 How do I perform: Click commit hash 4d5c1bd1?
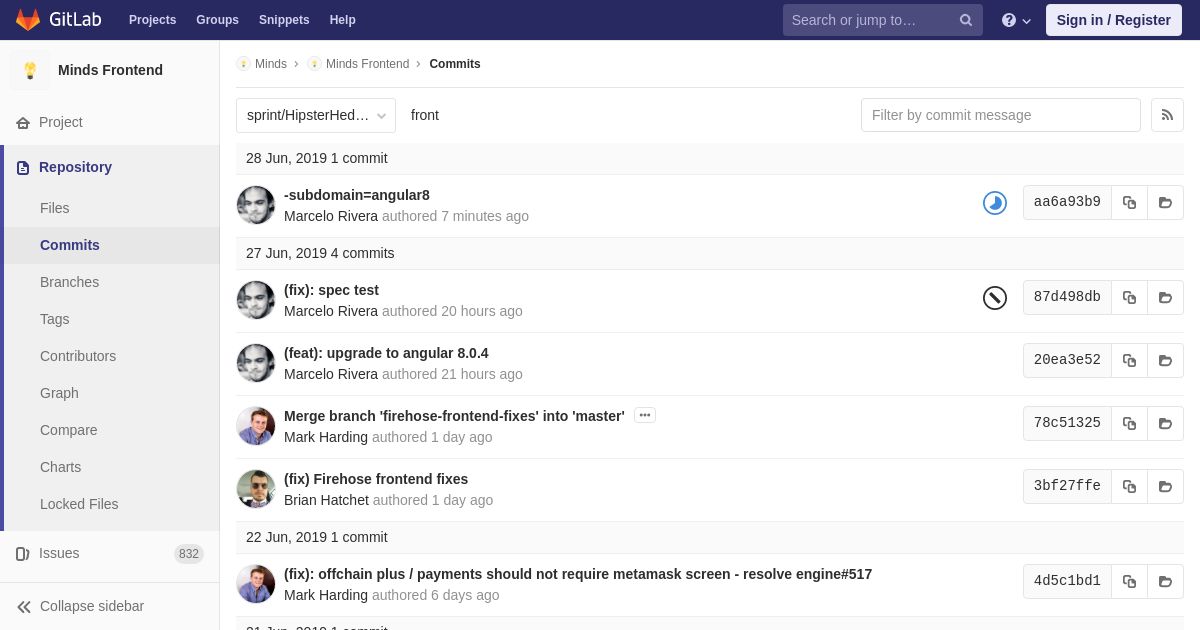coord(1067,581)
